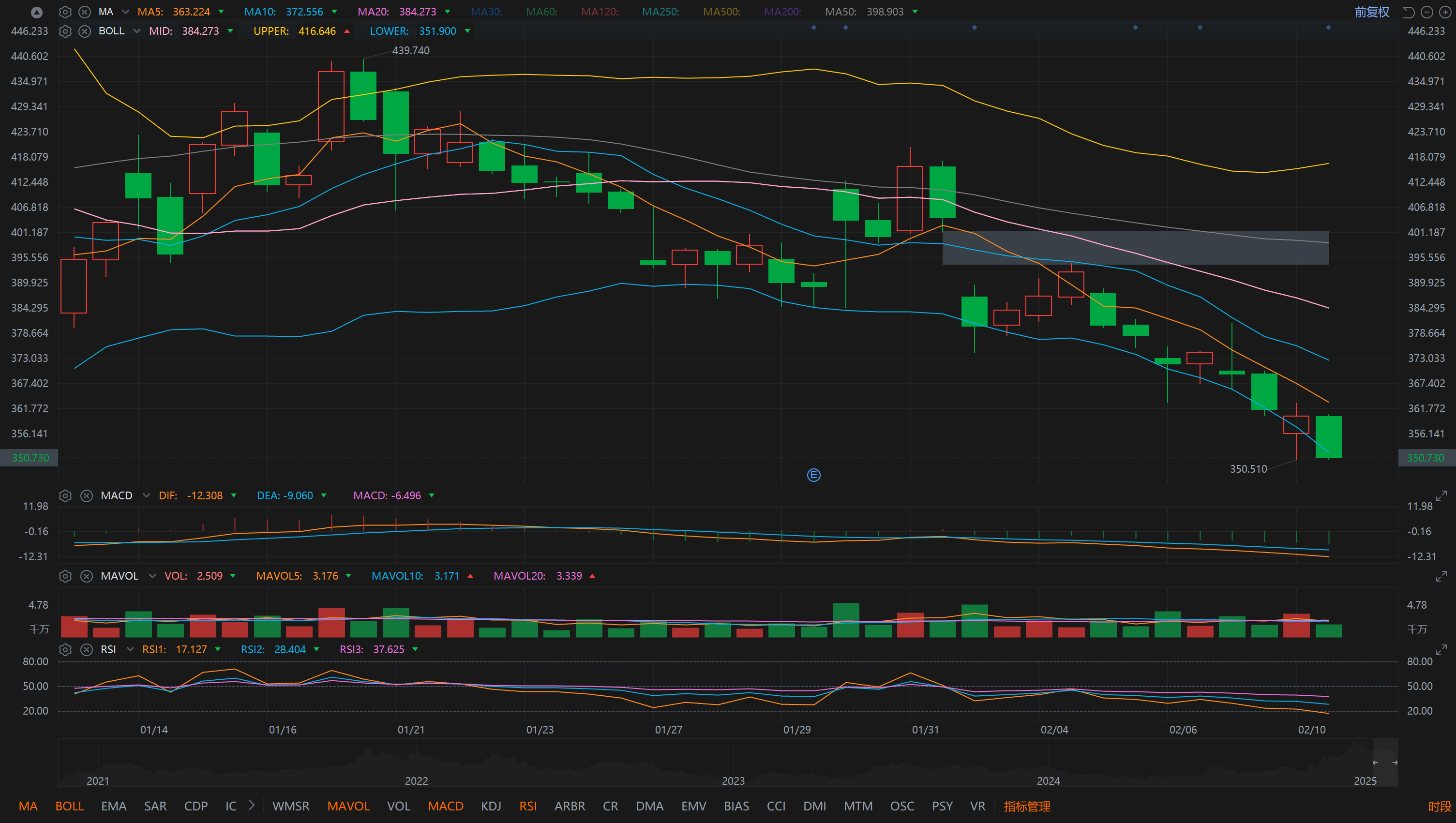Select the EMA indicator tab

pyautogui.click(x=114, y=806)
